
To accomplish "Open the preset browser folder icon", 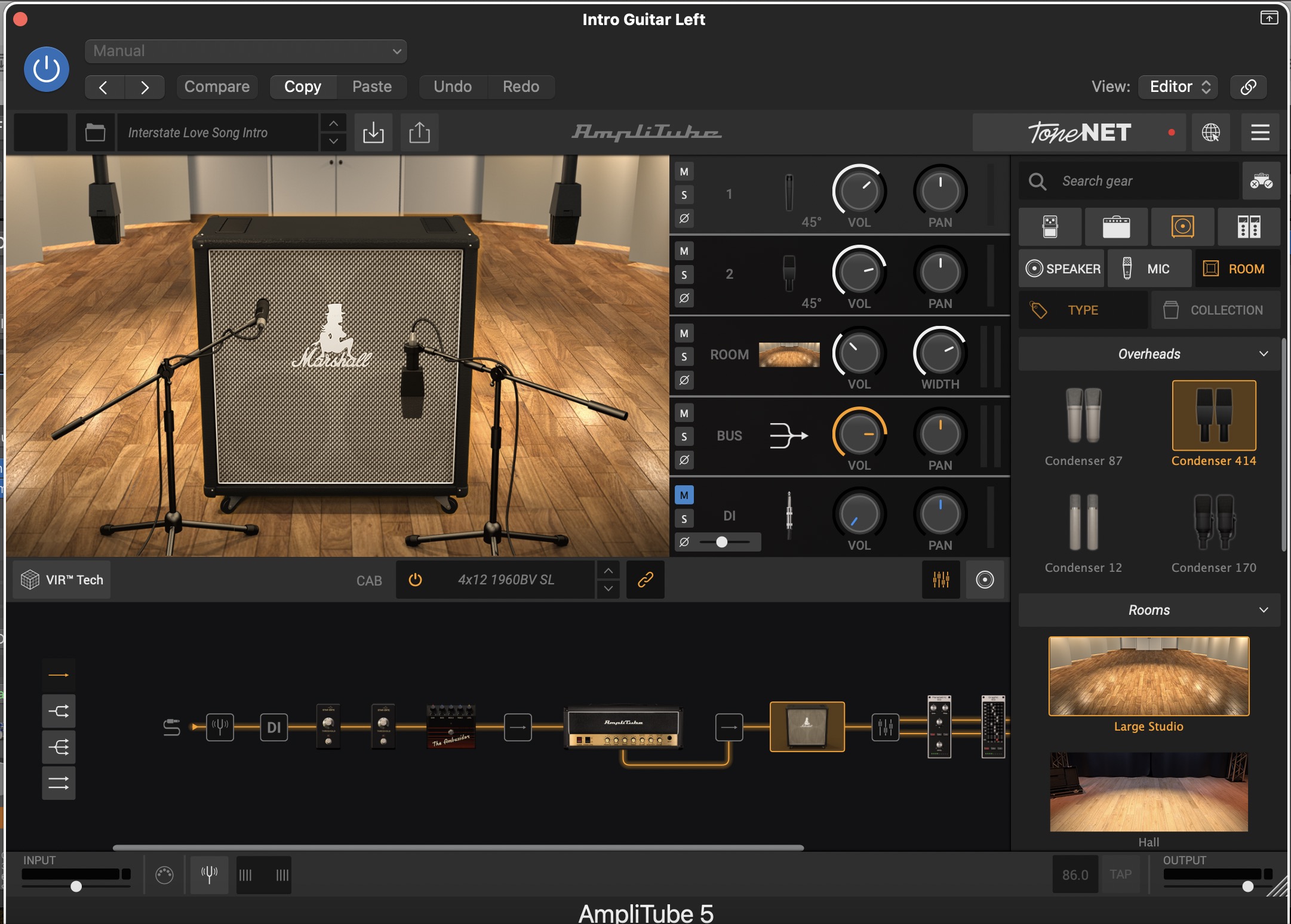I will point(96,133).
